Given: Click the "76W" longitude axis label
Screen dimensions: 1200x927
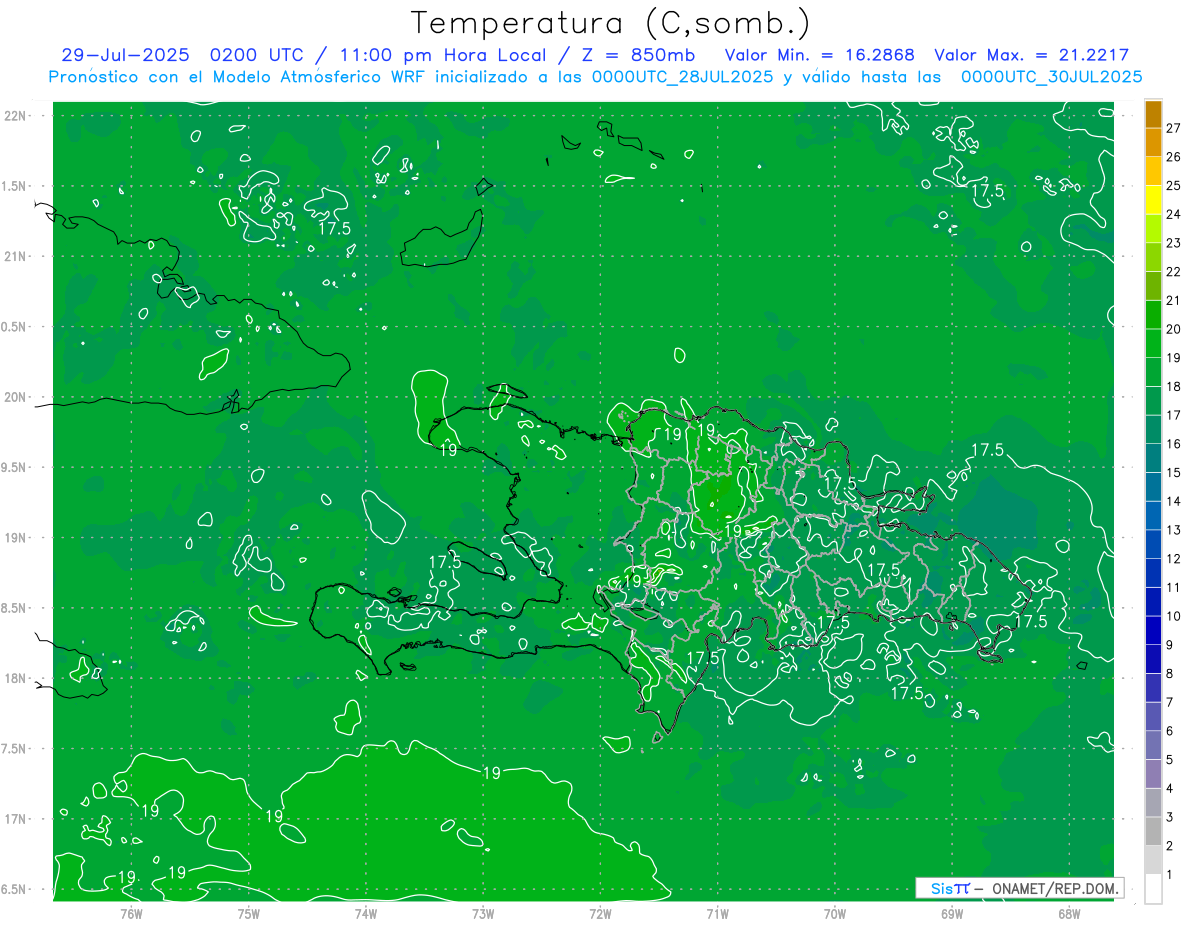Looking at the screenshot, I should click(x=131, y=914).
